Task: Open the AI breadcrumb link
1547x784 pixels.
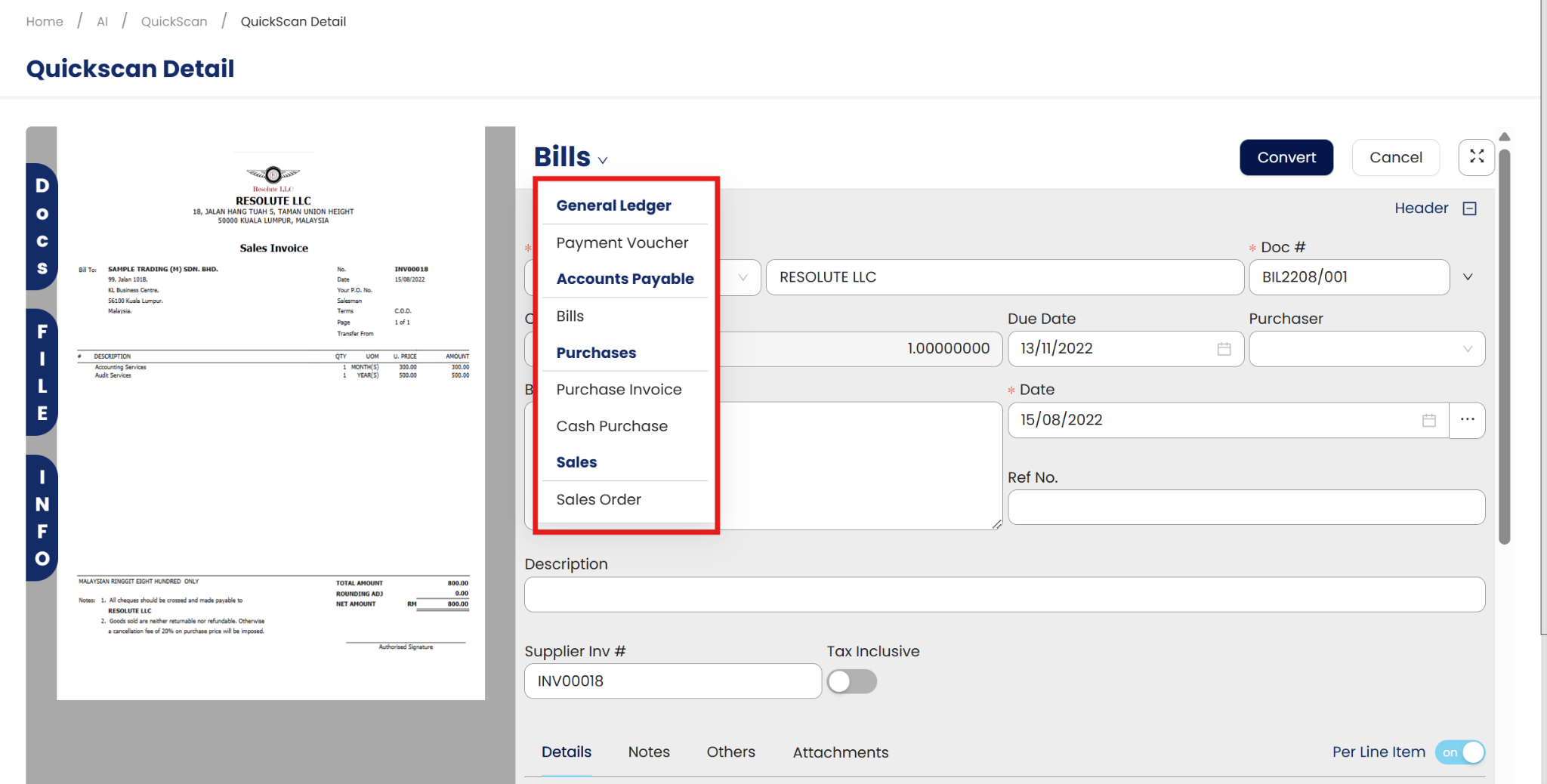Action: tap(103, 21)
